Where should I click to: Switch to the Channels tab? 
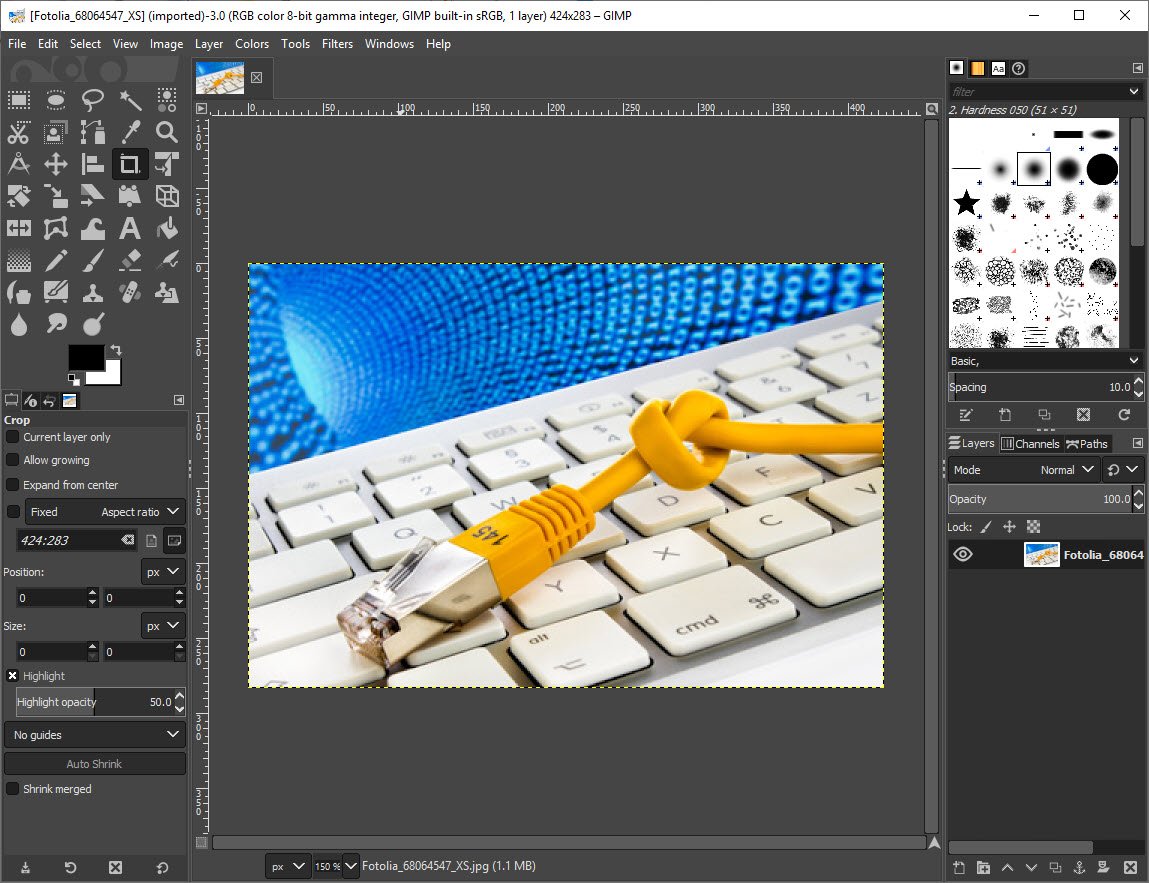pos(1030,444)
